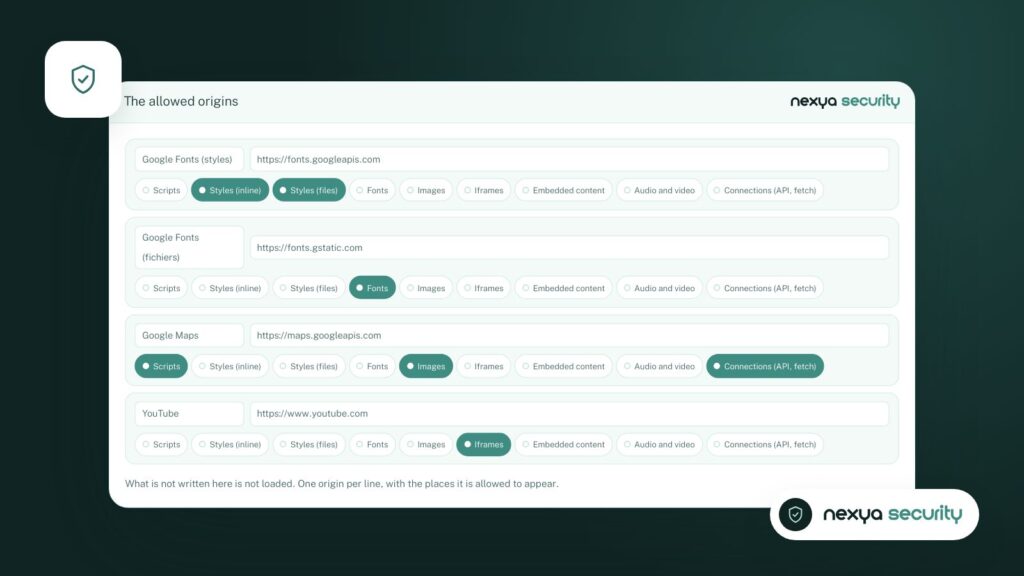The image size is (1024, 576).
Task: Enable Audio and video for fonts.gstatic.com
Action: pyautogui.click(x=659, y=288)
